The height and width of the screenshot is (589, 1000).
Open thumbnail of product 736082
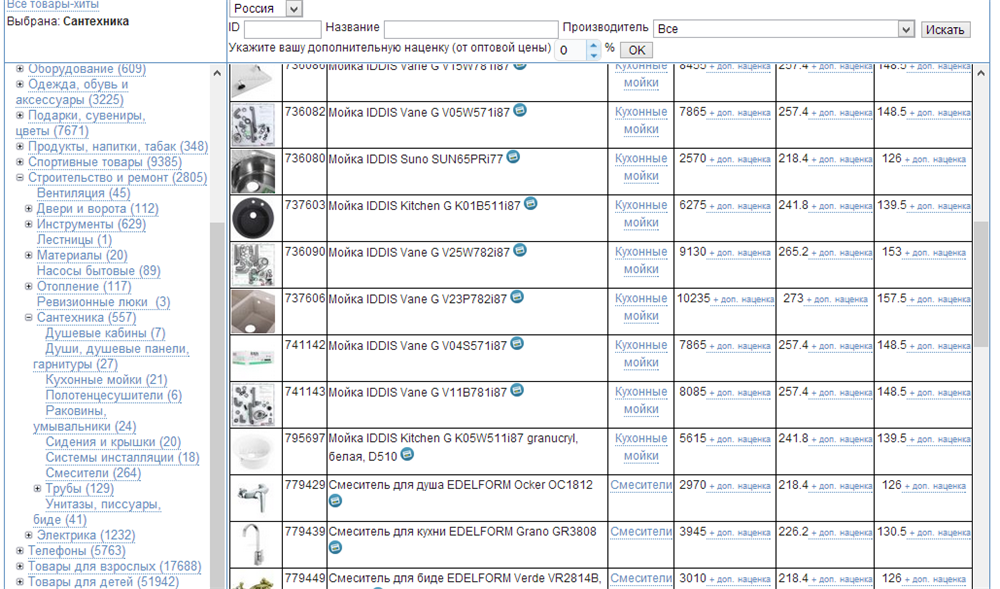point(253,125)
